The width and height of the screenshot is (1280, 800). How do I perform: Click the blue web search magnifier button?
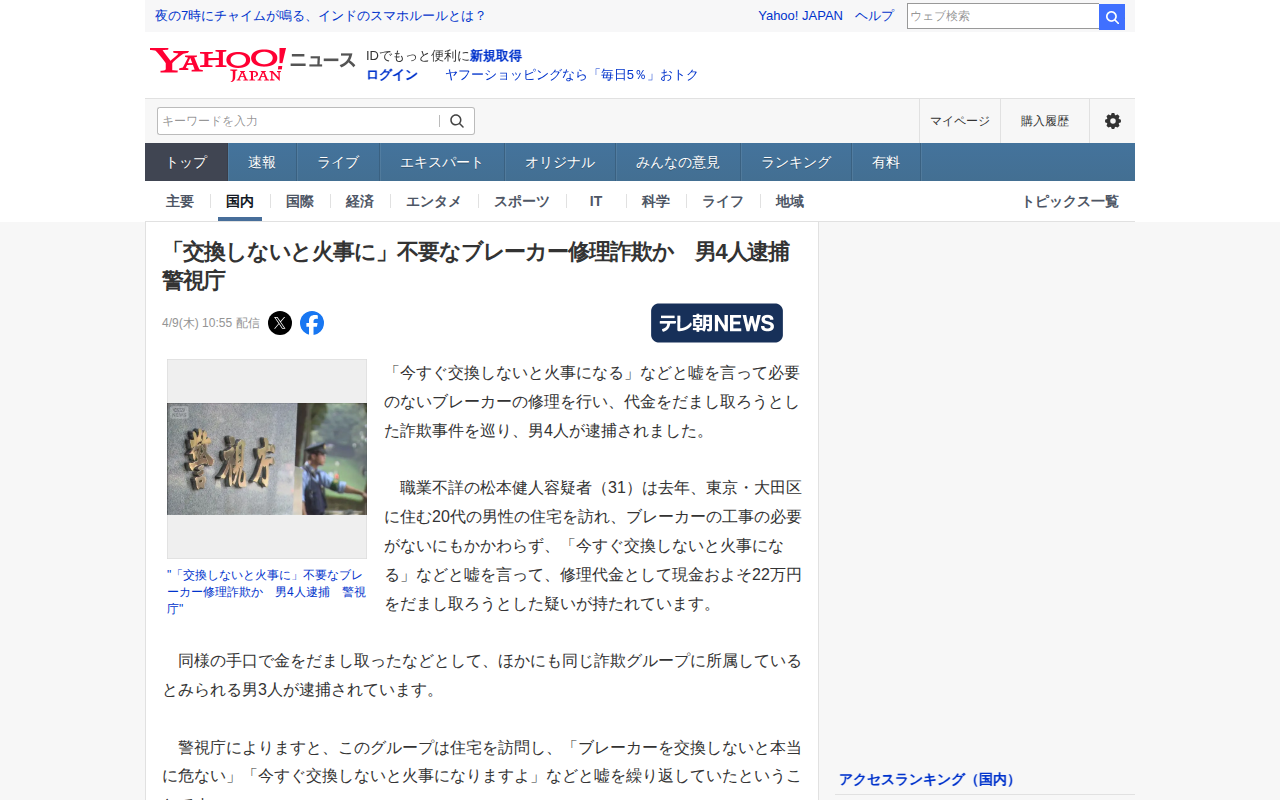click(x=1112, y=17)
